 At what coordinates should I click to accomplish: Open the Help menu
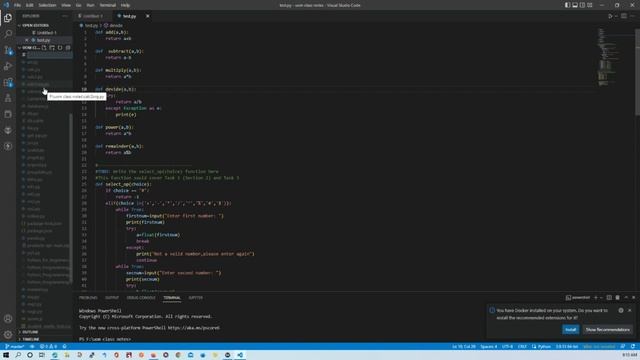point(125,5)
